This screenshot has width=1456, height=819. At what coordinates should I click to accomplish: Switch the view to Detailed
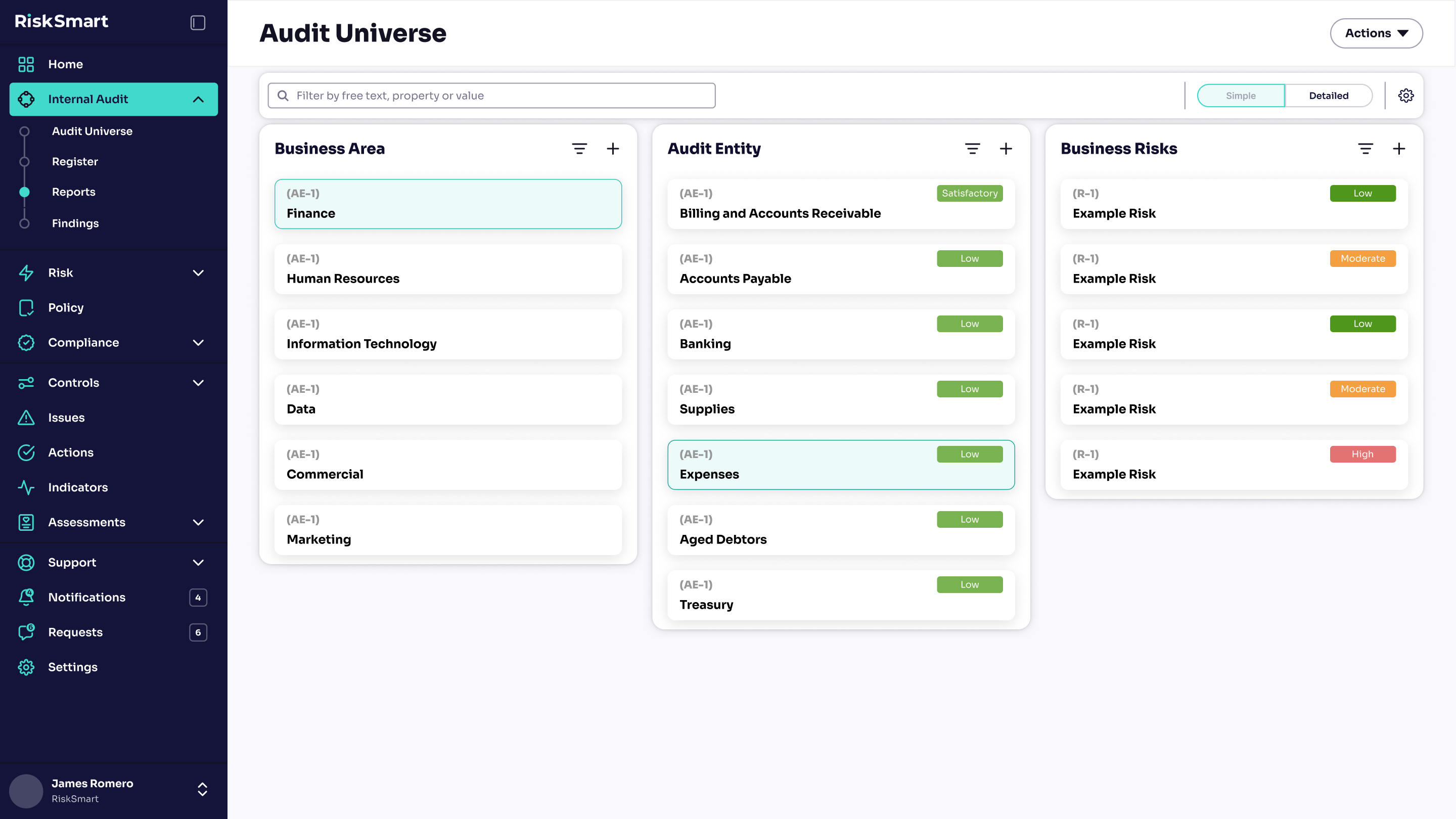point(1328,95)
